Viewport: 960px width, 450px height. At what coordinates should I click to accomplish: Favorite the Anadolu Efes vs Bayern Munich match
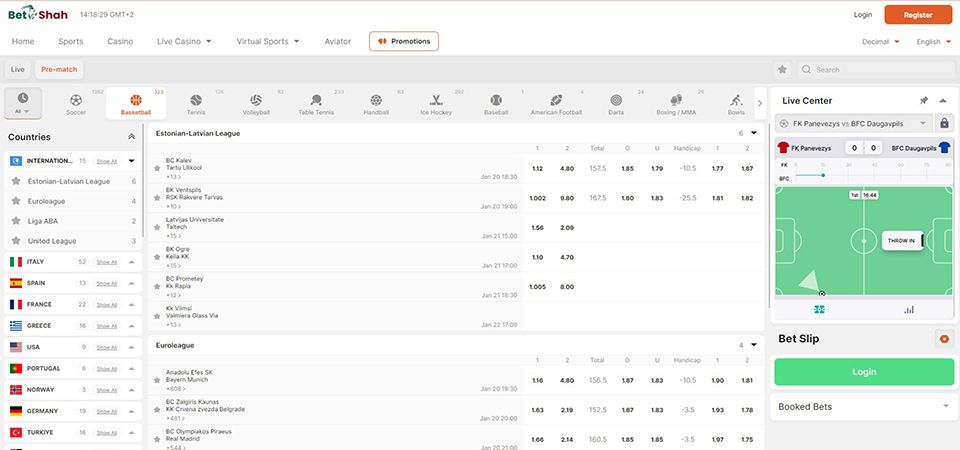coord(157,380)
